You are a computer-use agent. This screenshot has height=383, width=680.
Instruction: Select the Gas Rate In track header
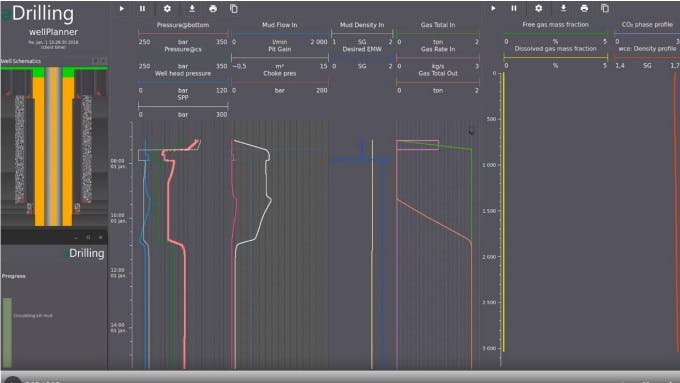tap(438, 49)
